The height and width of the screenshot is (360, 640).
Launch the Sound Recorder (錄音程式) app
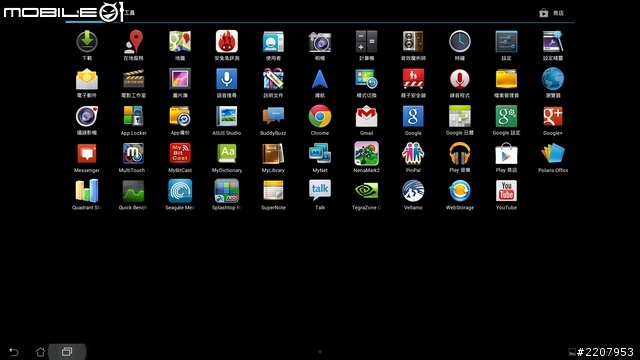click(x=460, y=79)
